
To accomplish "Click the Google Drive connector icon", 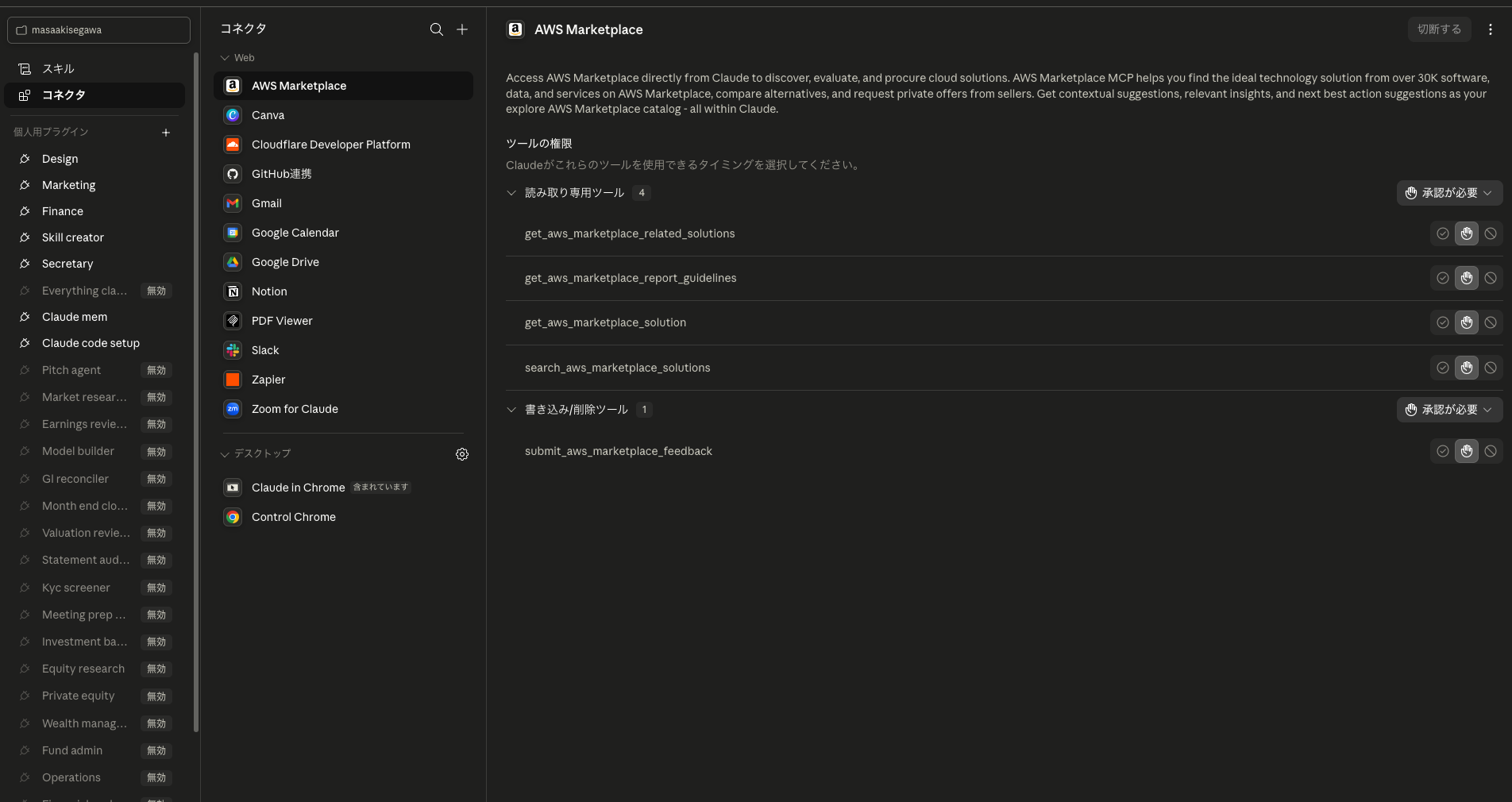I will (233, 262).
